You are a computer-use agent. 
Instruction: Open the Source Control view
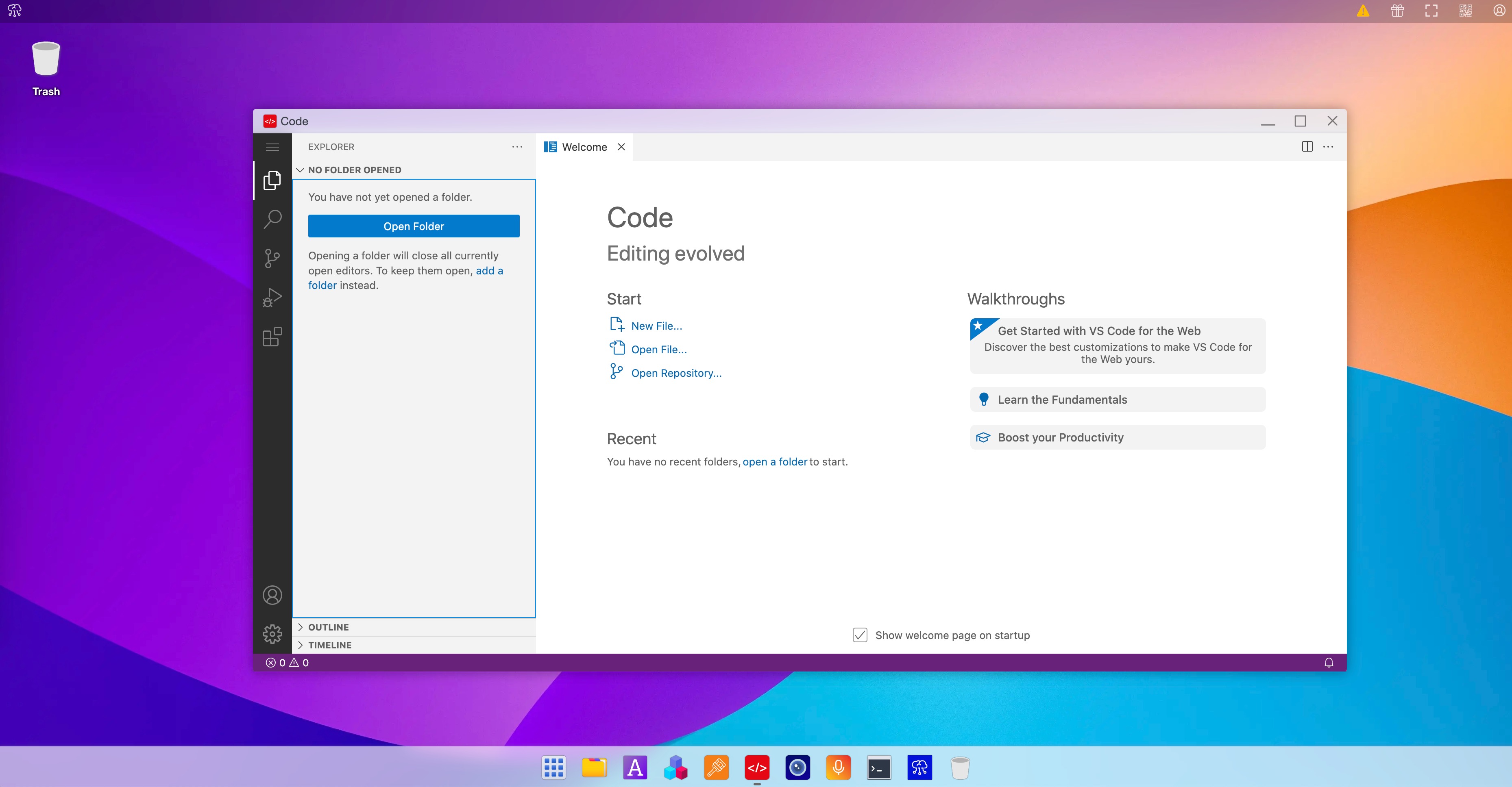click(x=272, y=258)
